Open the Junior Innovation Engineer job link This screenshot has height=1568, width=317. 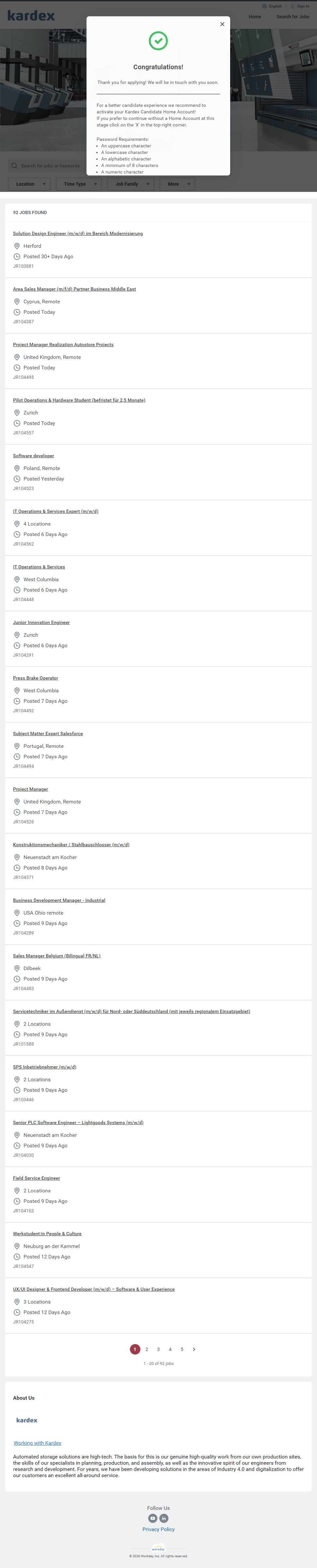[41, 623]
